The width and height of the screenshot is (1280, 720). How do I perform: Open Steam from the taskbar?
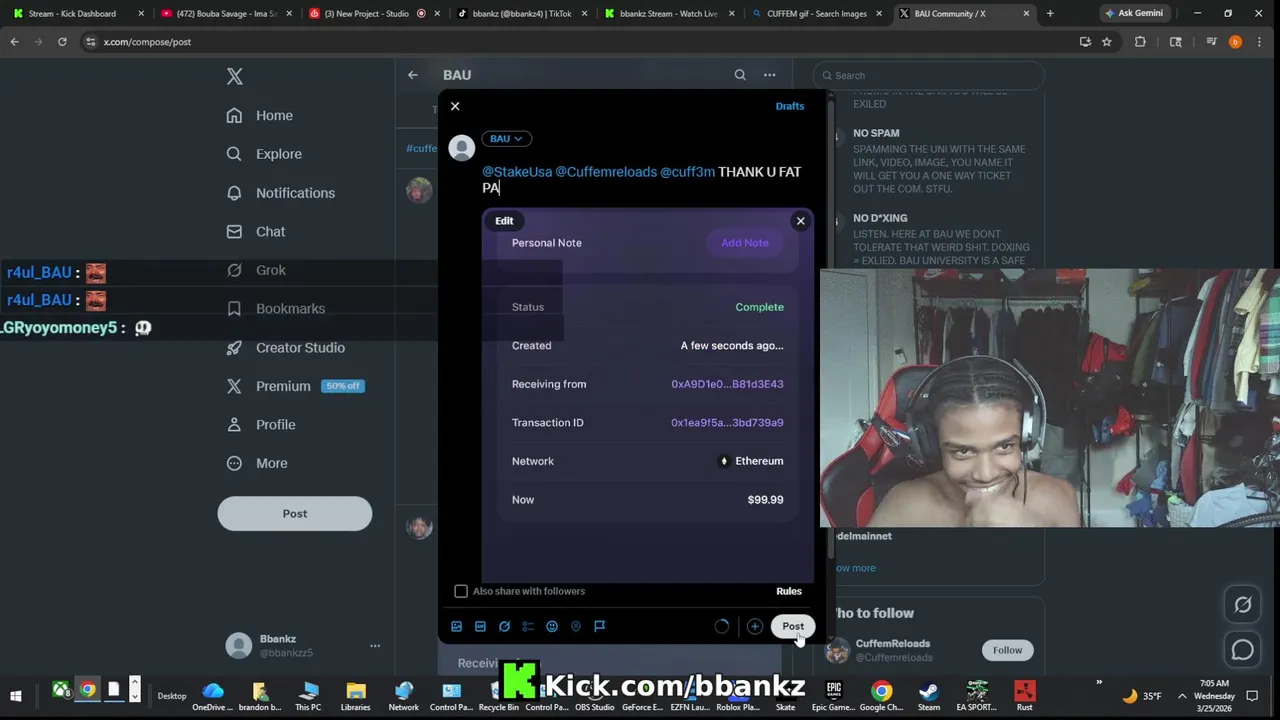point(929,695)
